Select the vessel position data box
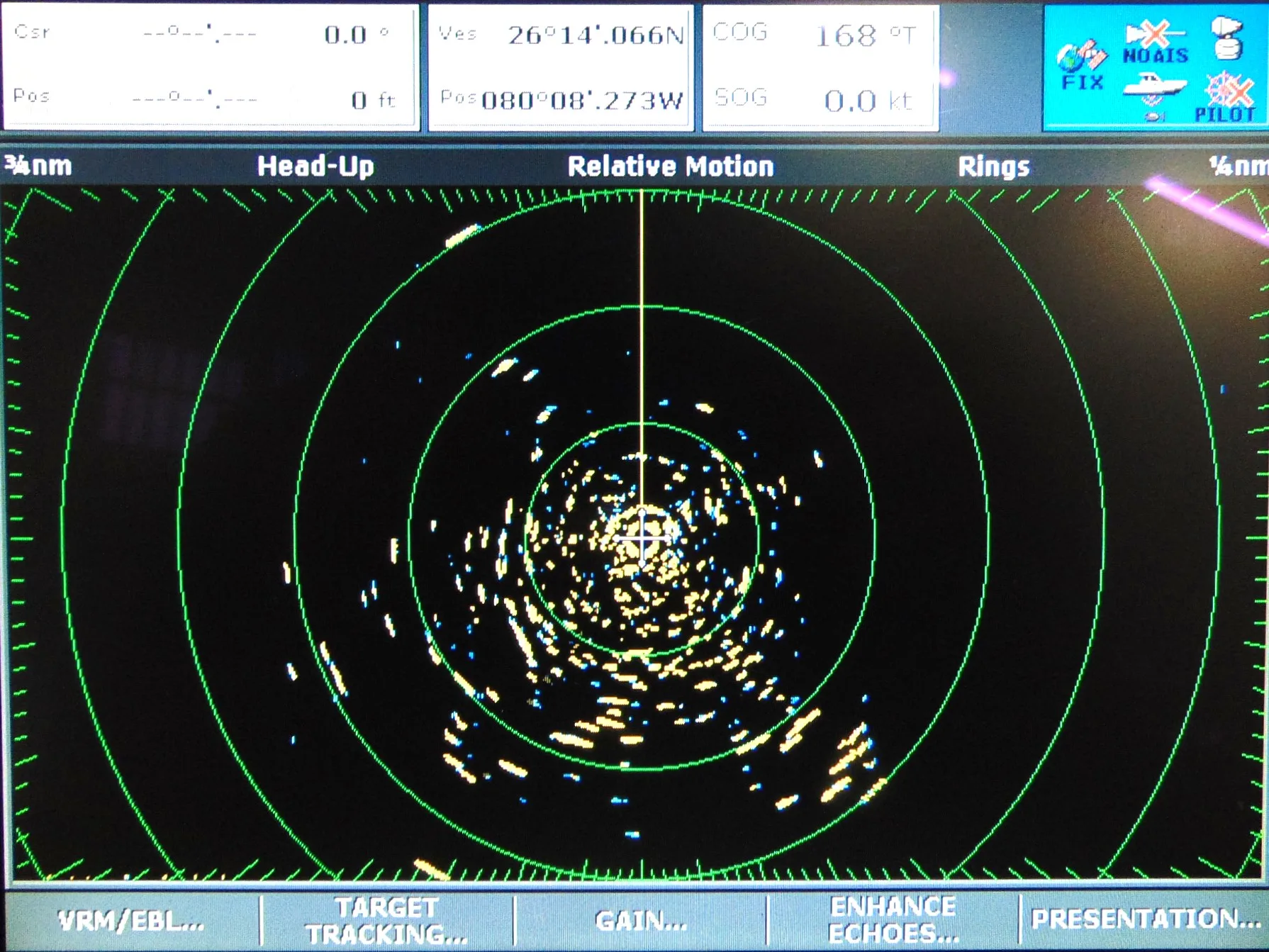Screen dimensions: 1269x952 point(561,67)
